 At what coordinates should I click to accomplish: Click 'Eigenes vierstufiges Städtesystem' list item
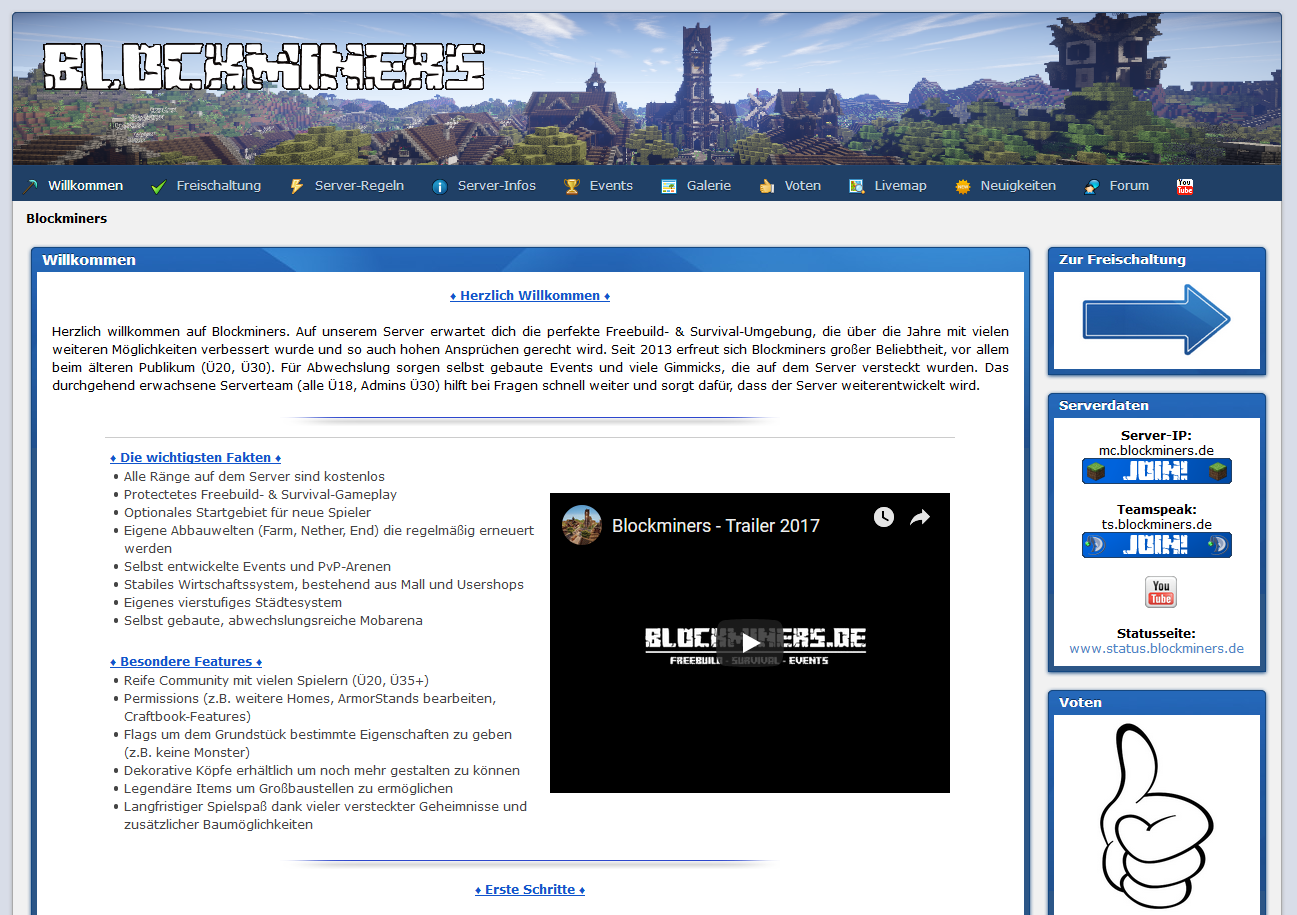[233, 602]
